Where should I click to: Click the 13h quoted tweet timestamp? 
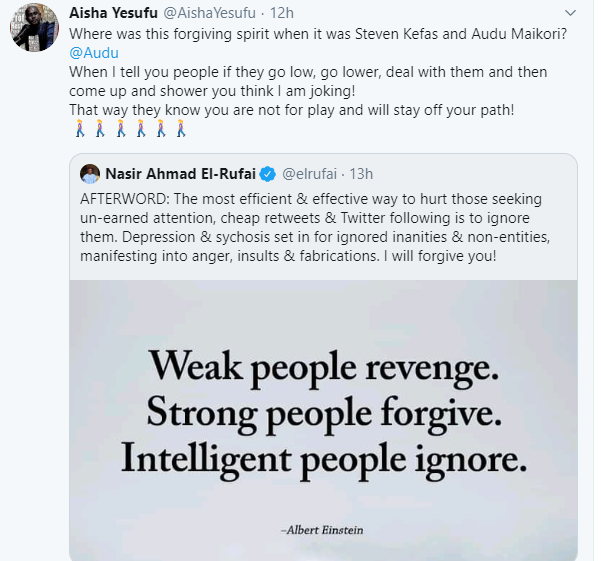click(361, 174)
